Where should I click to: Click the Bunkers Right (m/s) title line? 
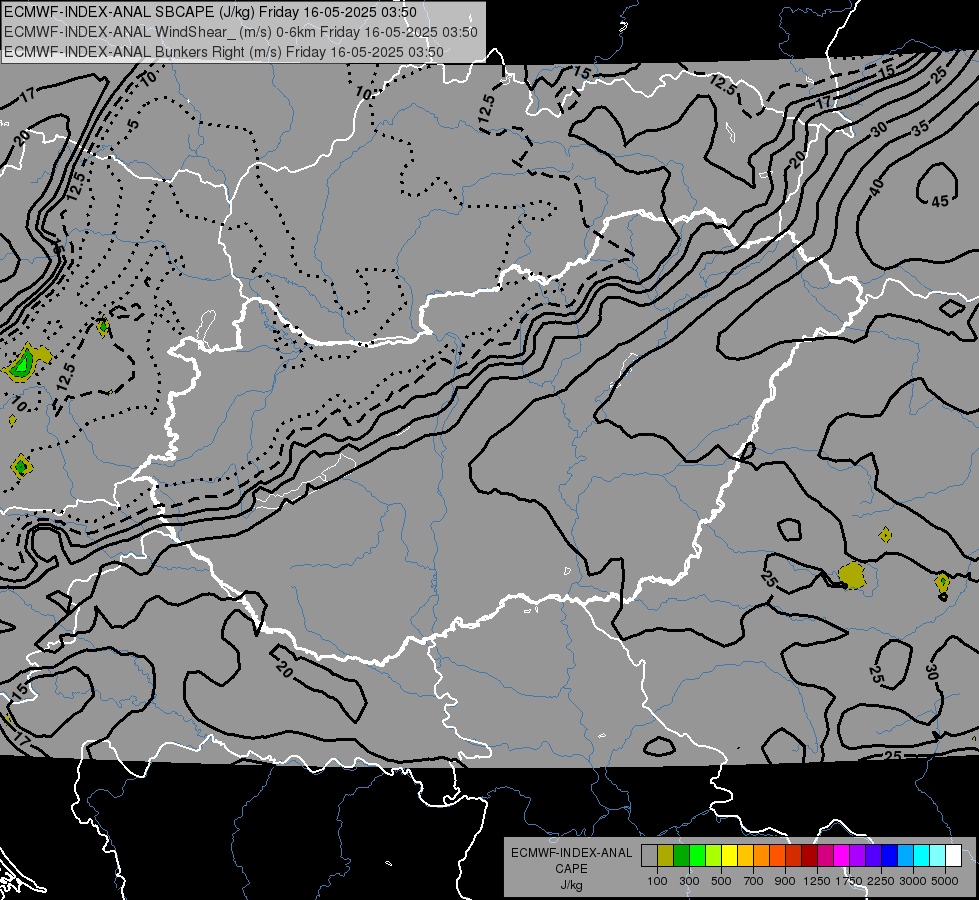point(224,52)
